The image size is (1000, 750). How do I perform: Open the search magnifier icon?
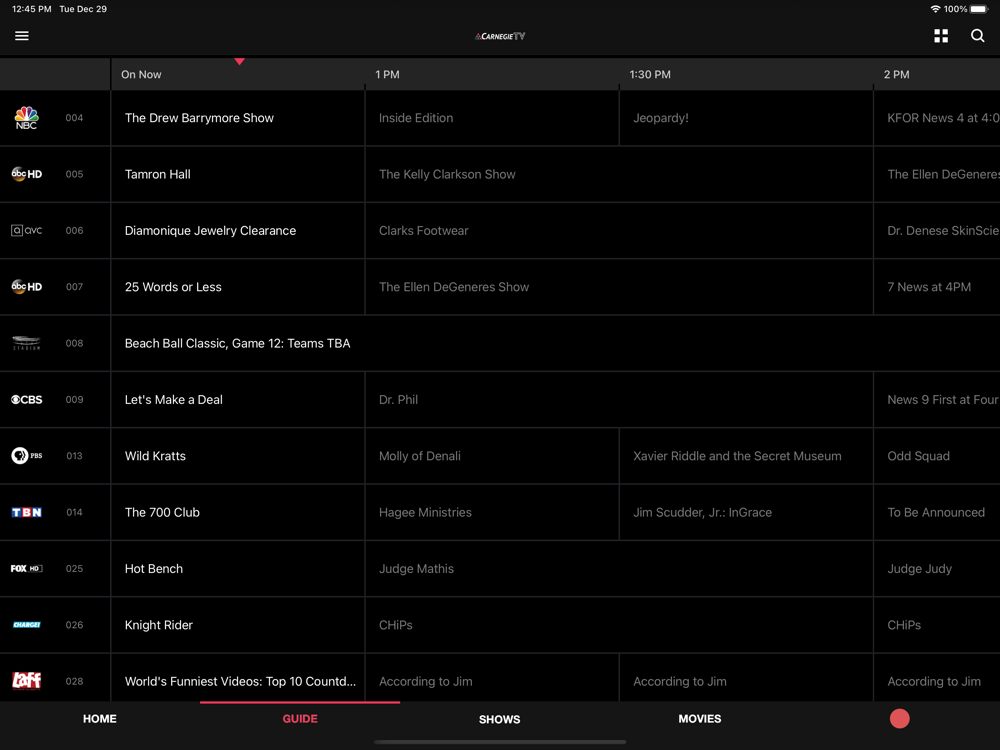(x=977, y=36)
